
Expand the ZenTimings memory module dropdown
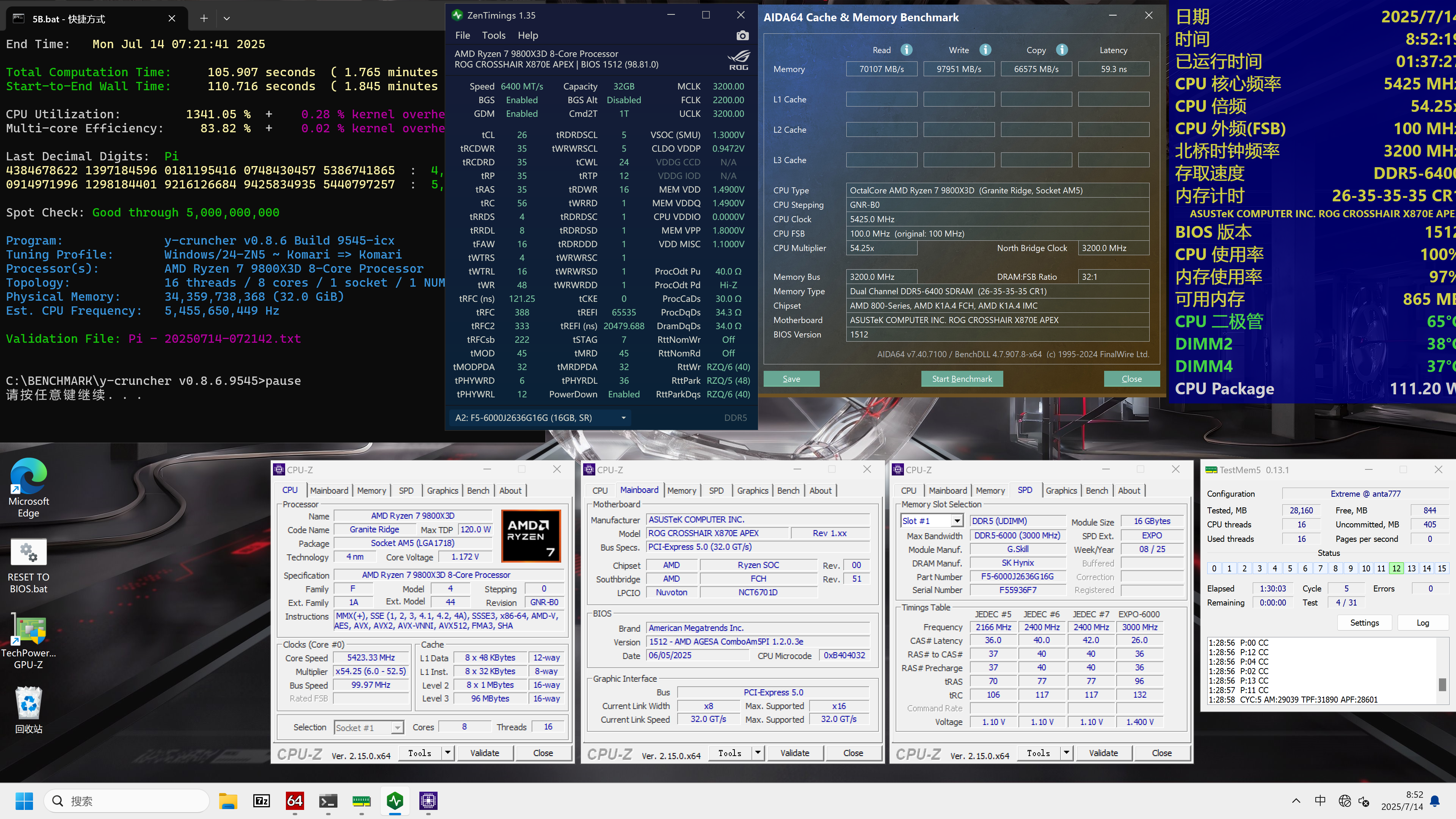pos(623,418)
